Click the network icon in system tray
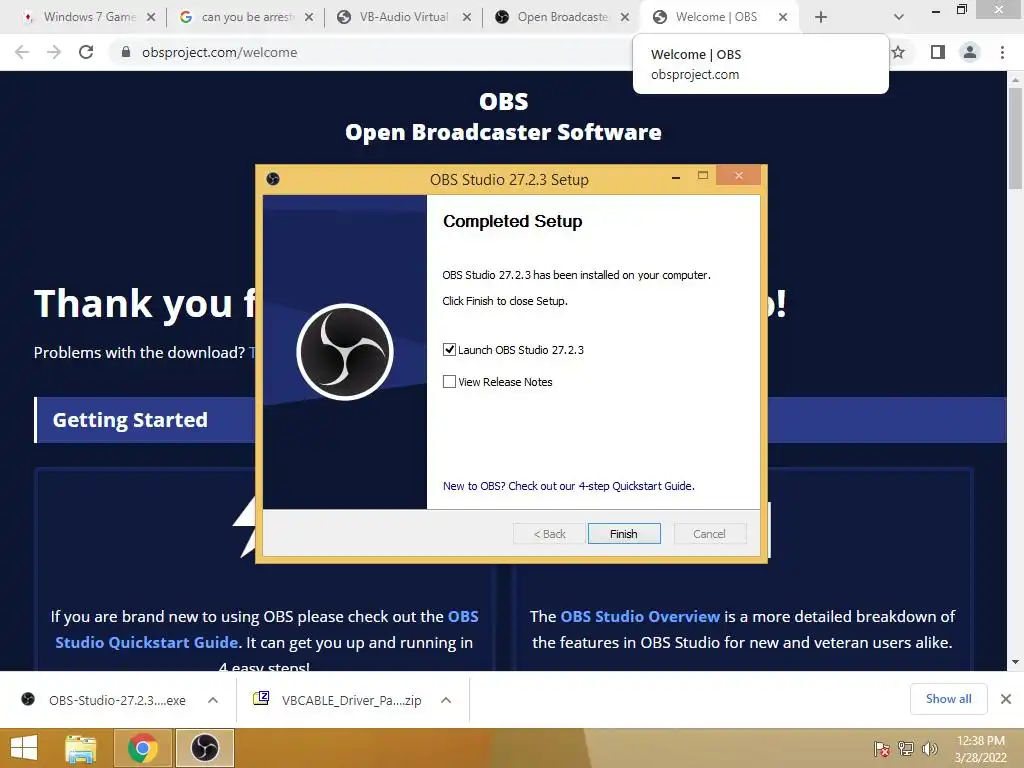The width and height of the screenshot is (1024, 768). click(906, 749)
